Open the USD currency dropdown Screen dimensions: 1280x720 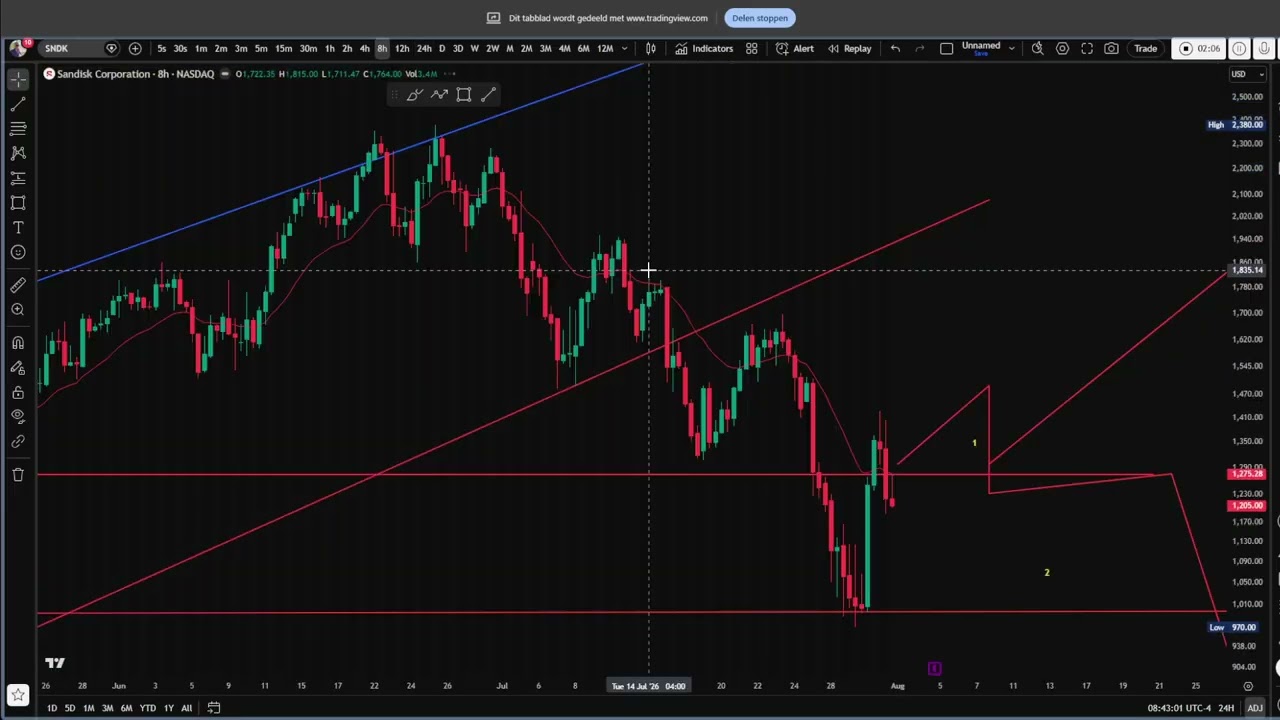tap(1246, 74)
